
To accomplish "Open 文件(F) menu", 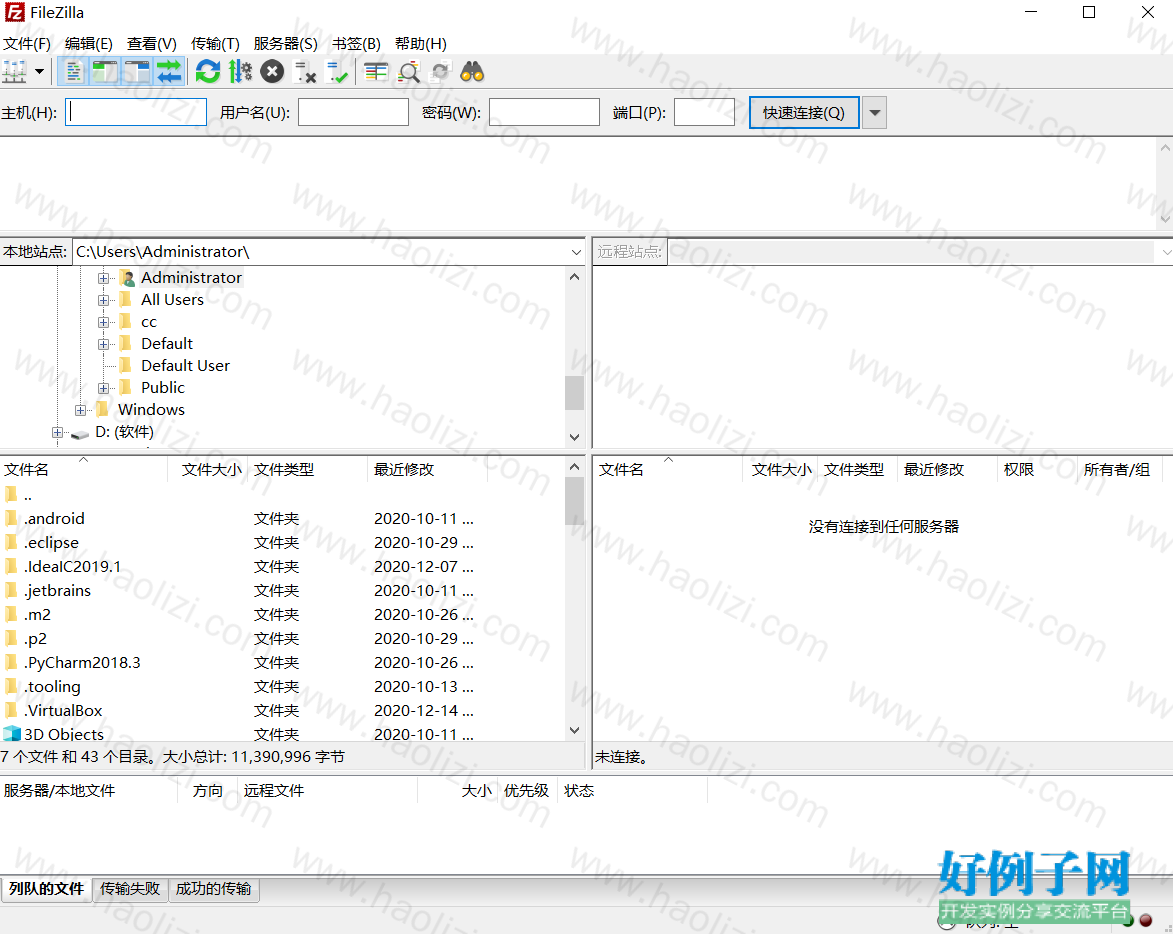I will 27,43.
